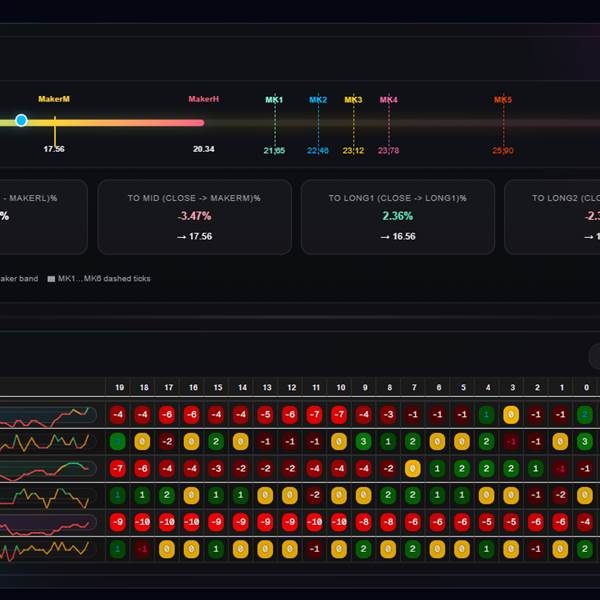This screenshot has height=600, width=600.
Task: Click the MK3 dashed tick label
Action: point(353,100)
